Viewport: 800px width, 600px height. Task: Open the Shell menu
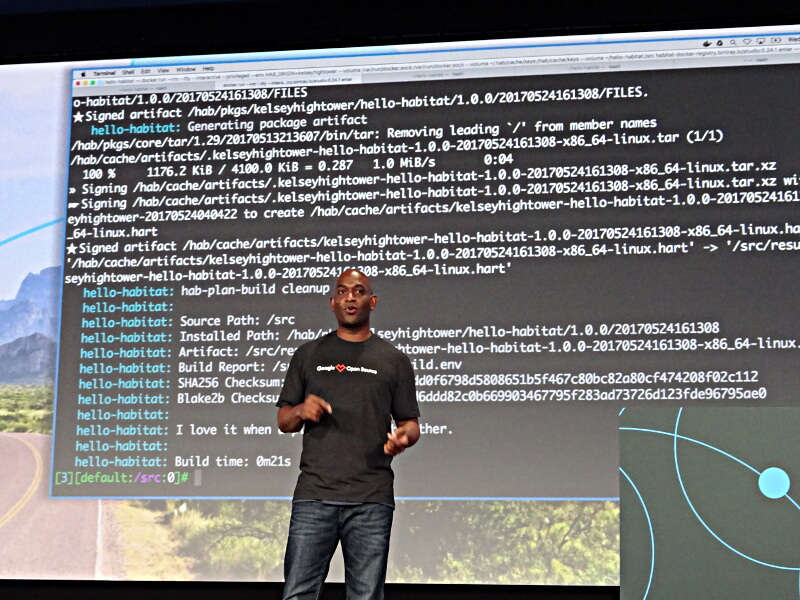128,72
